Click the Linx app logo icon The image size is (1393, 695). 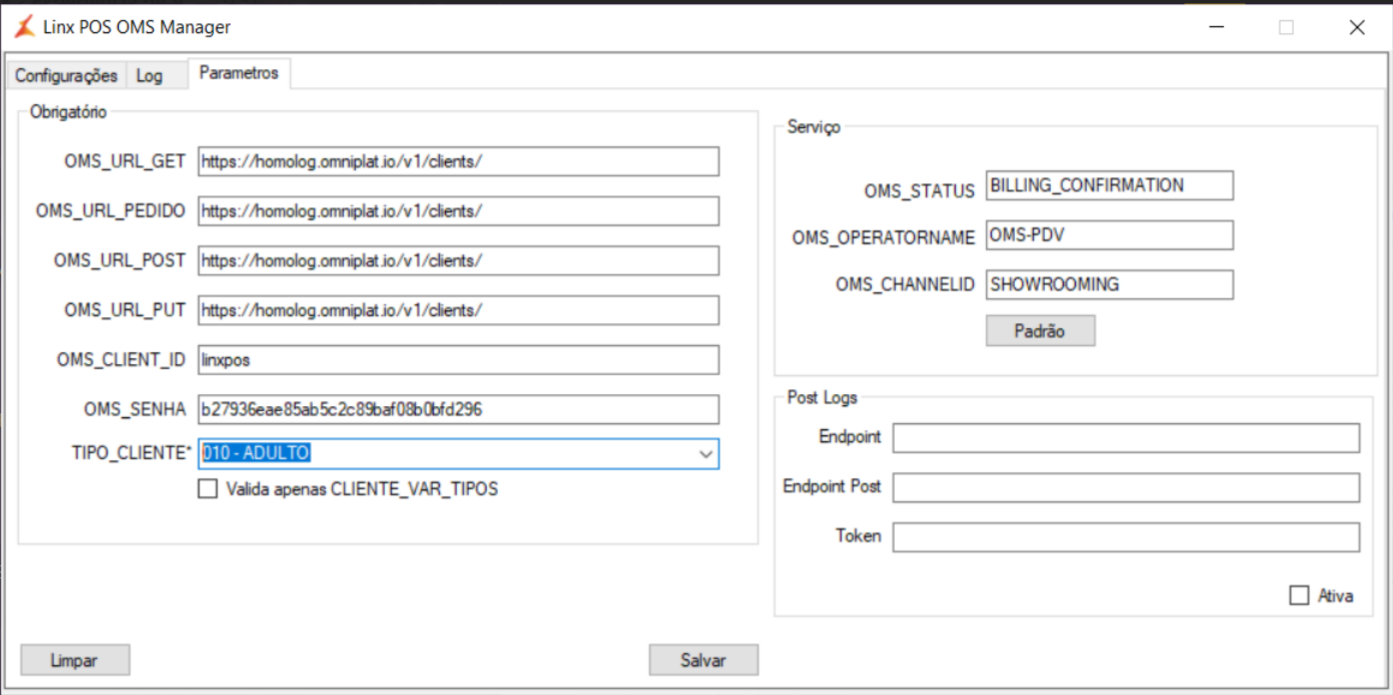click(x=24, y=27)
